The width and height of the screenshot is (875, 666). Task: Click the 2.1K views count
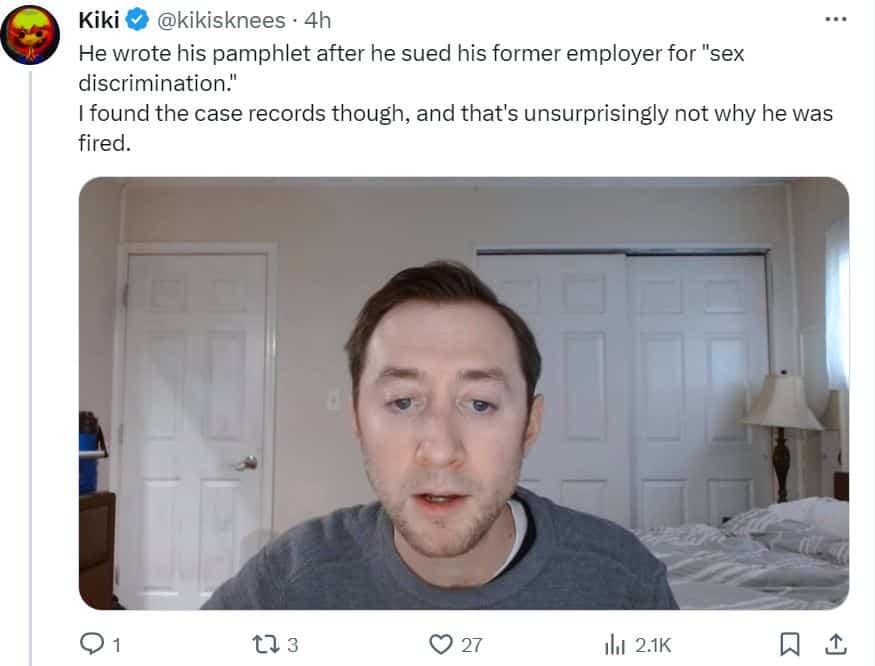[653, 645]
